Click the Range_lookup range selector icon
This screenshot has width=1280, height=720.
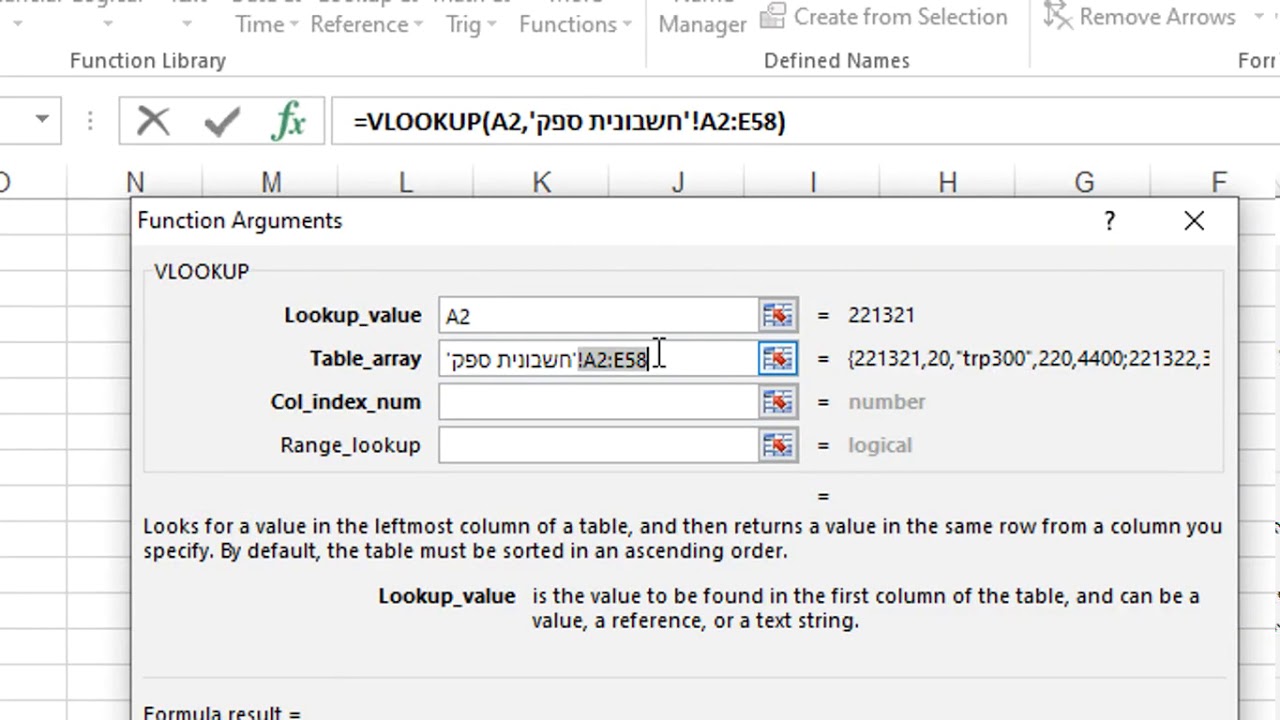point(778,445)
